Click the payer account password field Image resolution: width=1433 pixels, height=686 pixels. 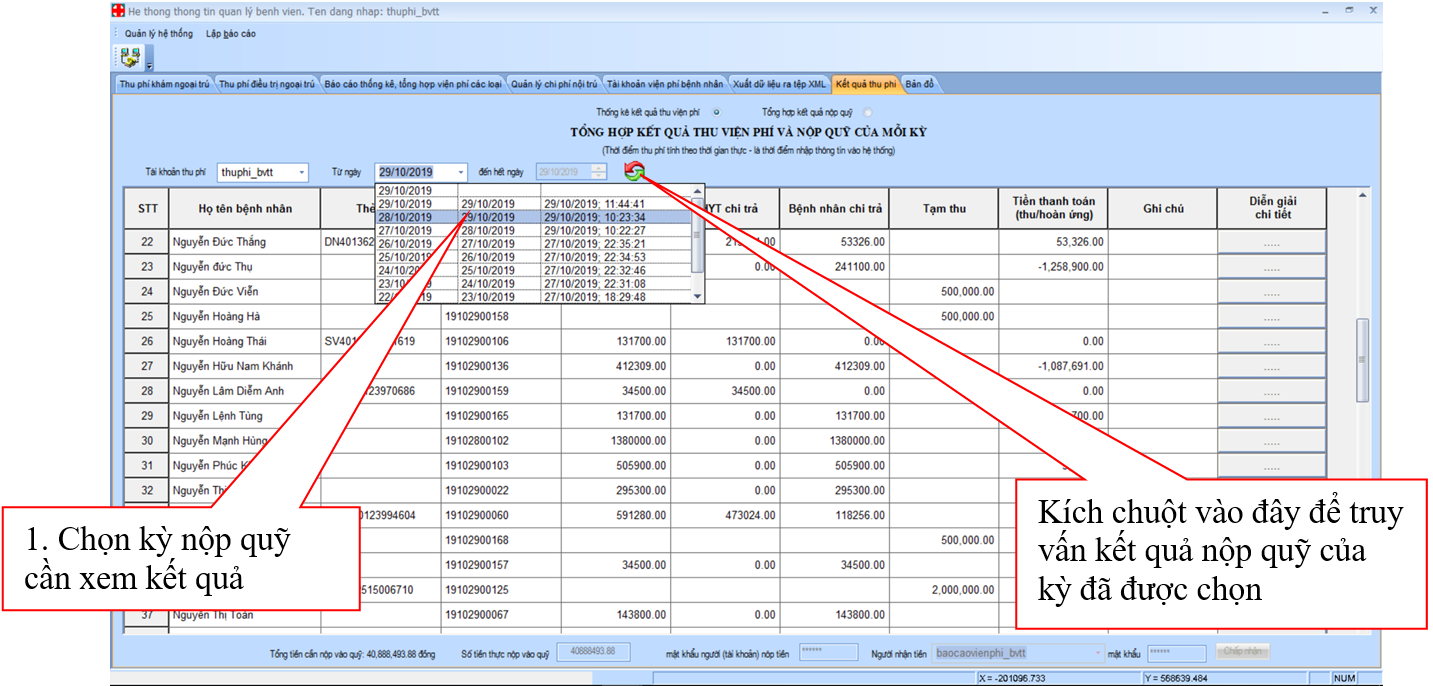828,653
